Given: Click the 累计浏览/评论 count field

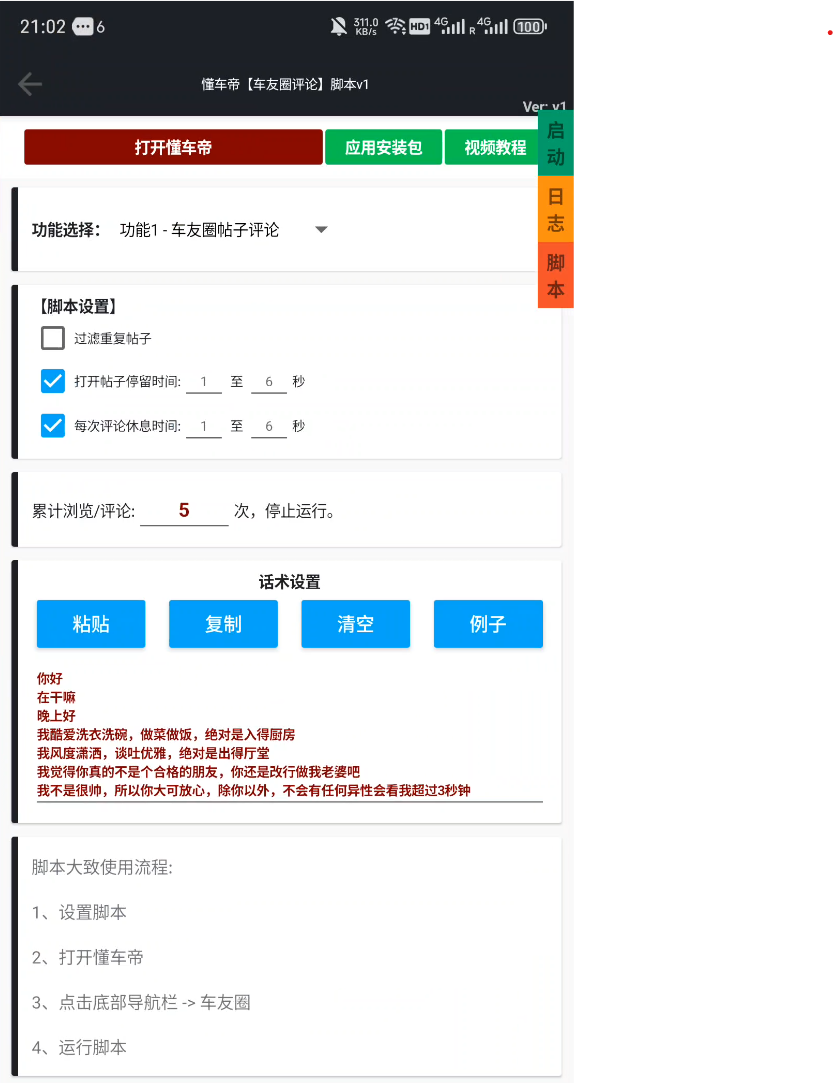Looking at the screenshot, I should point(184,511).
